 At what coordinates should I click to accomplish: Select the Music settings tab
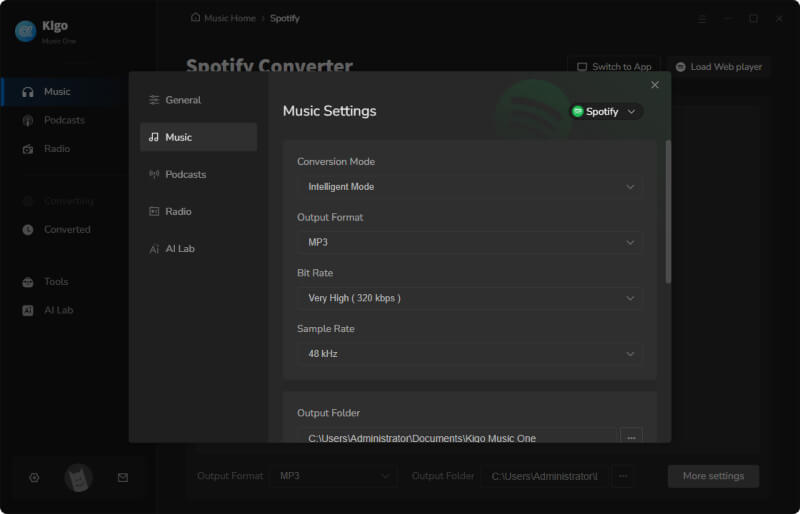click(x=198, y=137)
